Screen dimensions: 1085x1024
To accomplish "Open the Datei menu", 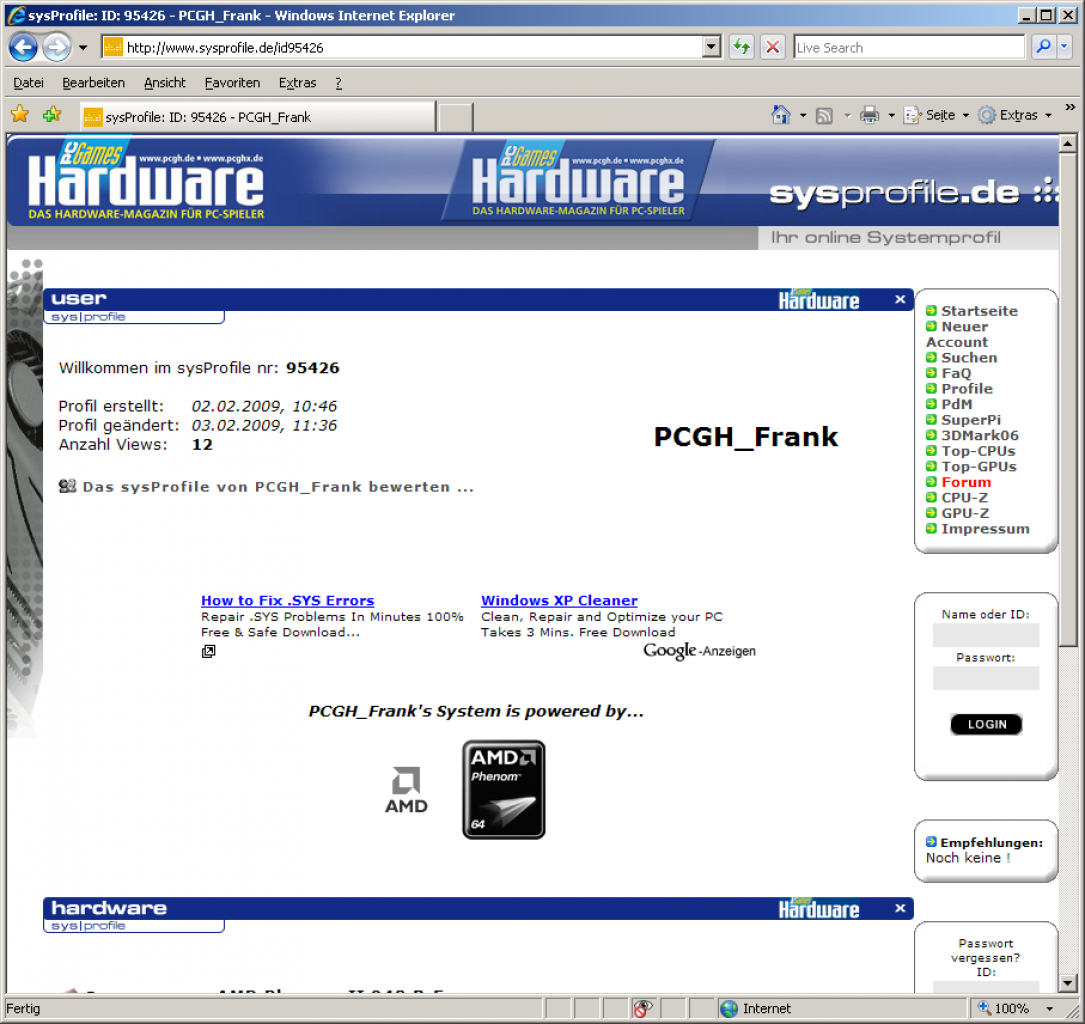I will click(28, 83).
